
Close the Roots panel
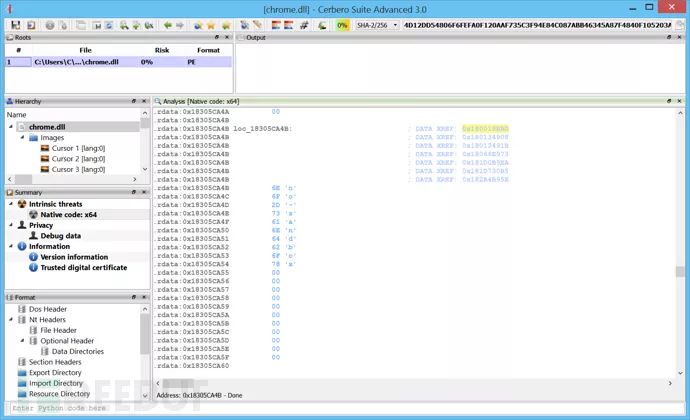227,37
